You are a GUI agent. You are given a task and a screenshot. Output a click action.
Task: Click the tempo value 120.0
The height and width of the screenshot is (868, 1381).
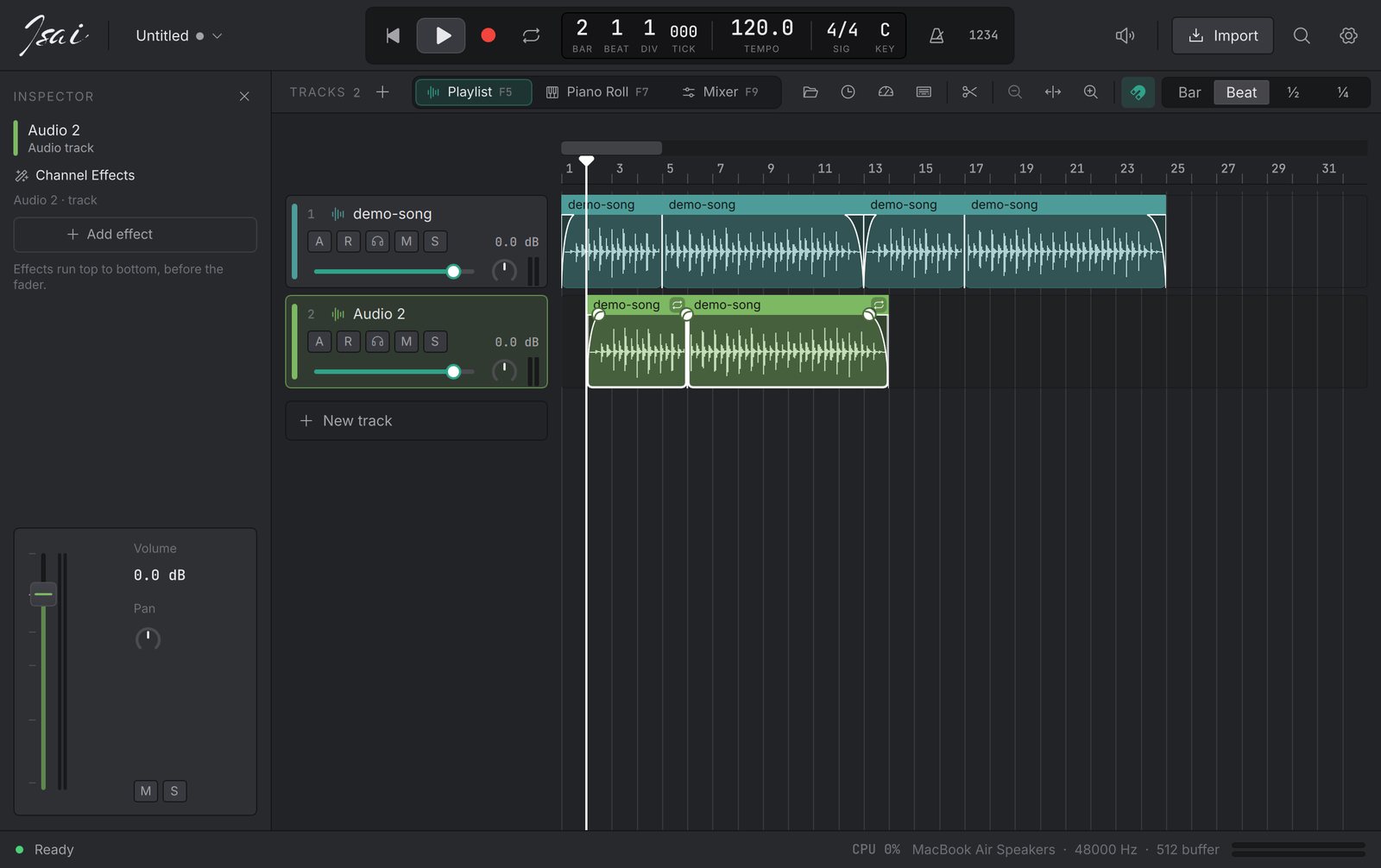pyautogui.click(x=761, y=28)
